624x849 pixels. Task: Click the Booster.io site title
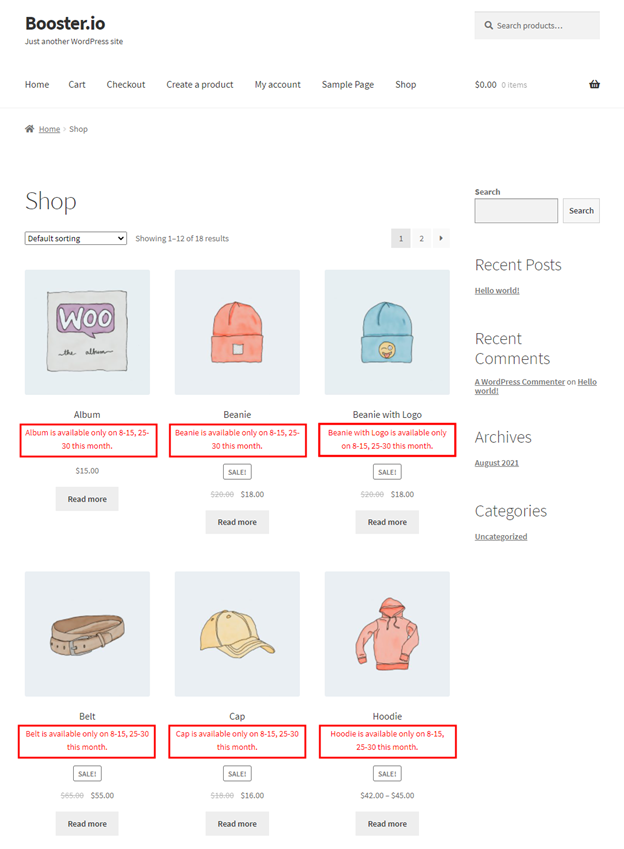pos(65,23)
